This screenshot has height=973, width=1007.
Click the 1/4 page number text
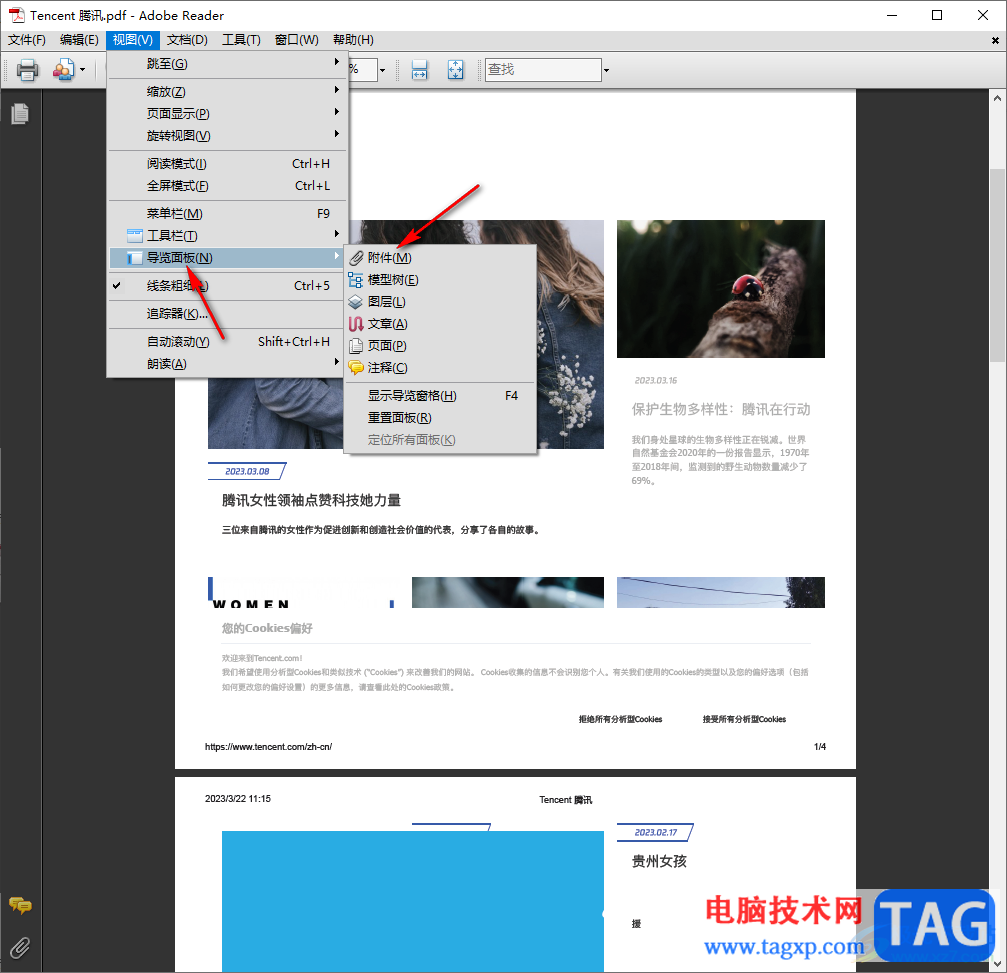820,747
